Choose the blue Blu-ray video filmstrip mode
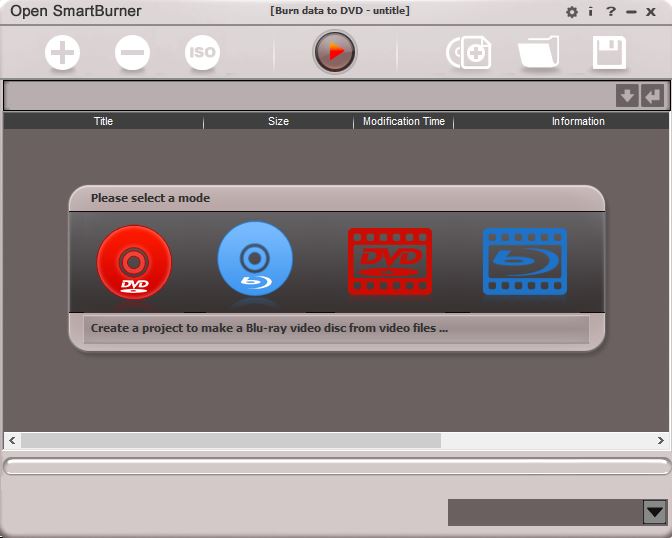This screenshot has width=672, height=538. [525, 261]
